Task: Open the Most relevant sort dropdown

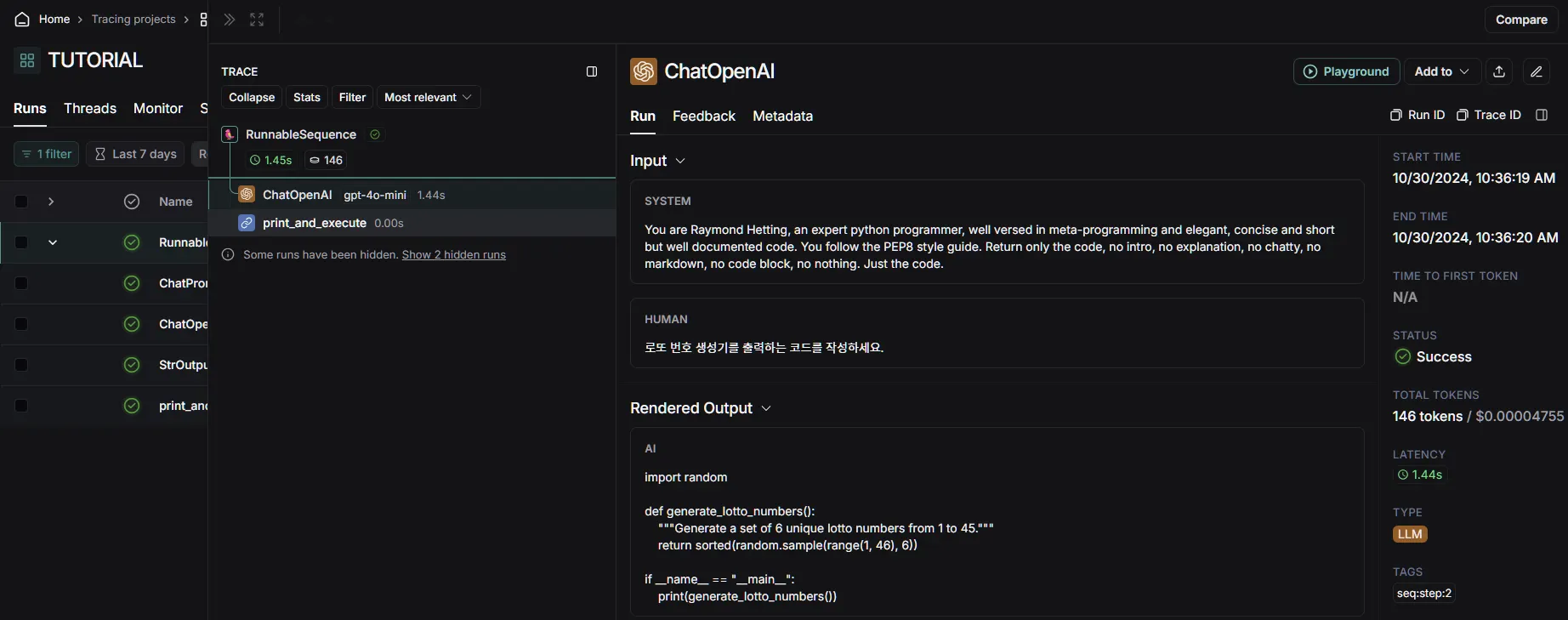Action: click(x=429, y=97)
